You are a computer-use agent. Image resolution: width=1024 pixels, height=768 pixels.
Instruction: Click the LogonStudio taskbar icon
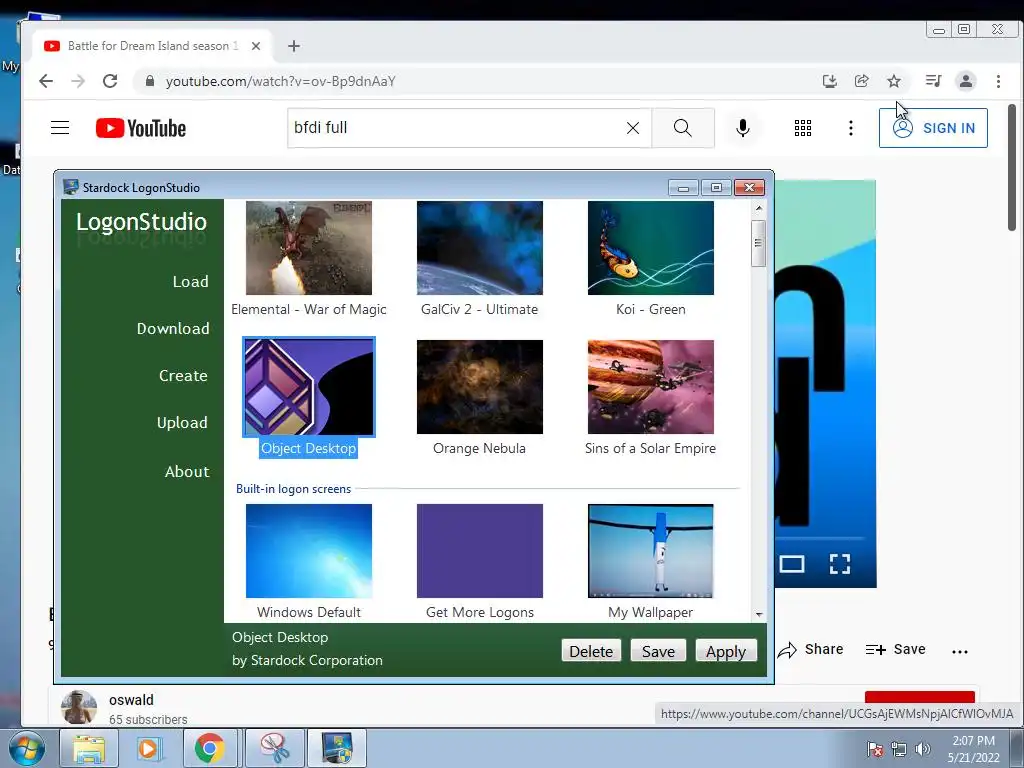pos(337,748)
